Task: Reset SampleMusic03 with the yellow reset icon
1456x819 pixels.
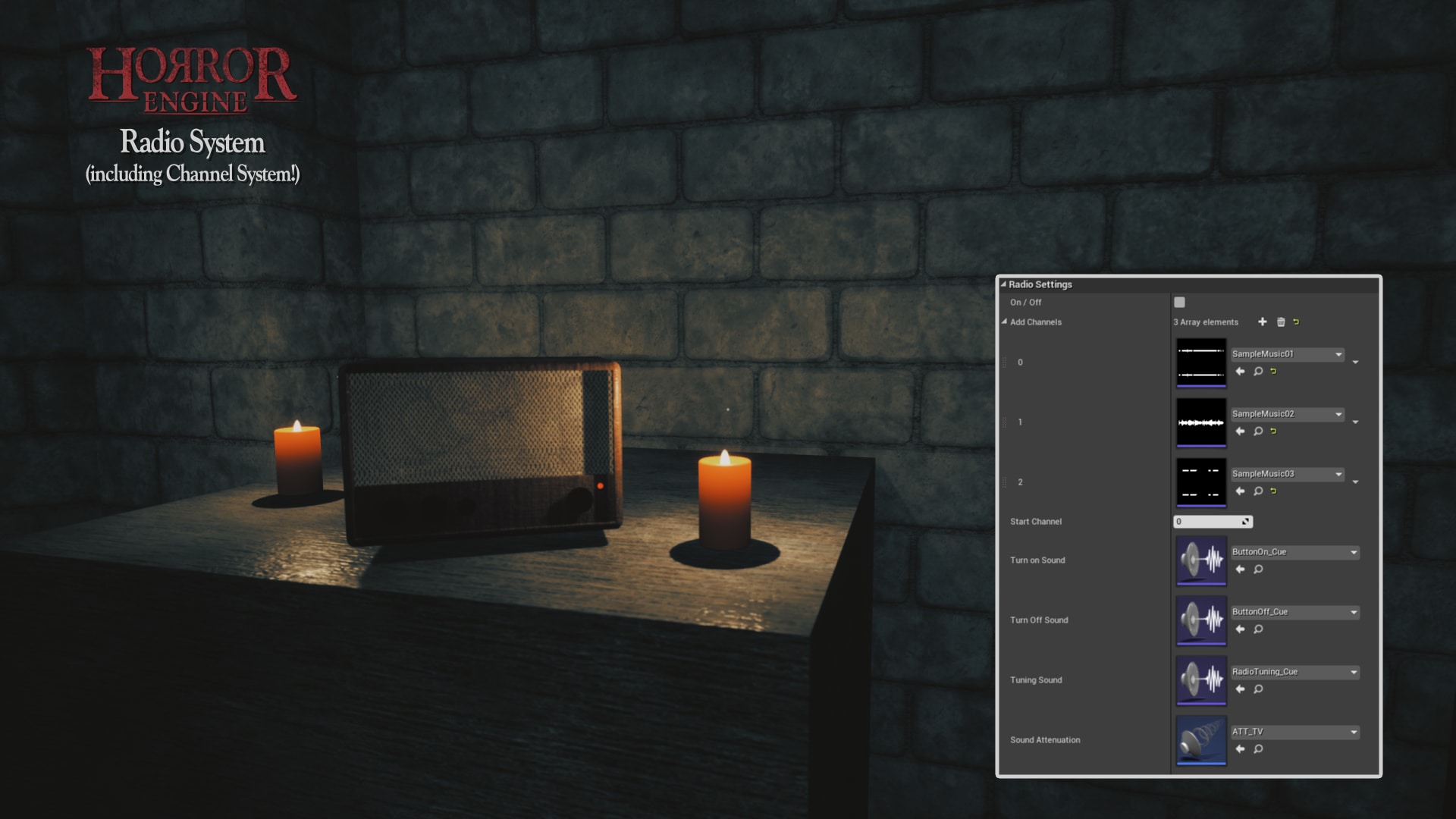Action: [x=1273, y=491]
